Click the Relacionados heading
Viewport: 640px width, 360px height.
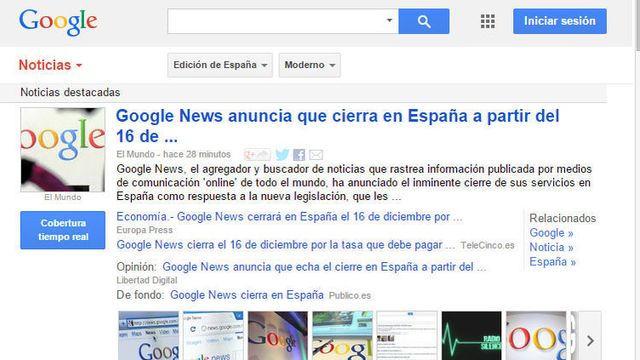563,218
